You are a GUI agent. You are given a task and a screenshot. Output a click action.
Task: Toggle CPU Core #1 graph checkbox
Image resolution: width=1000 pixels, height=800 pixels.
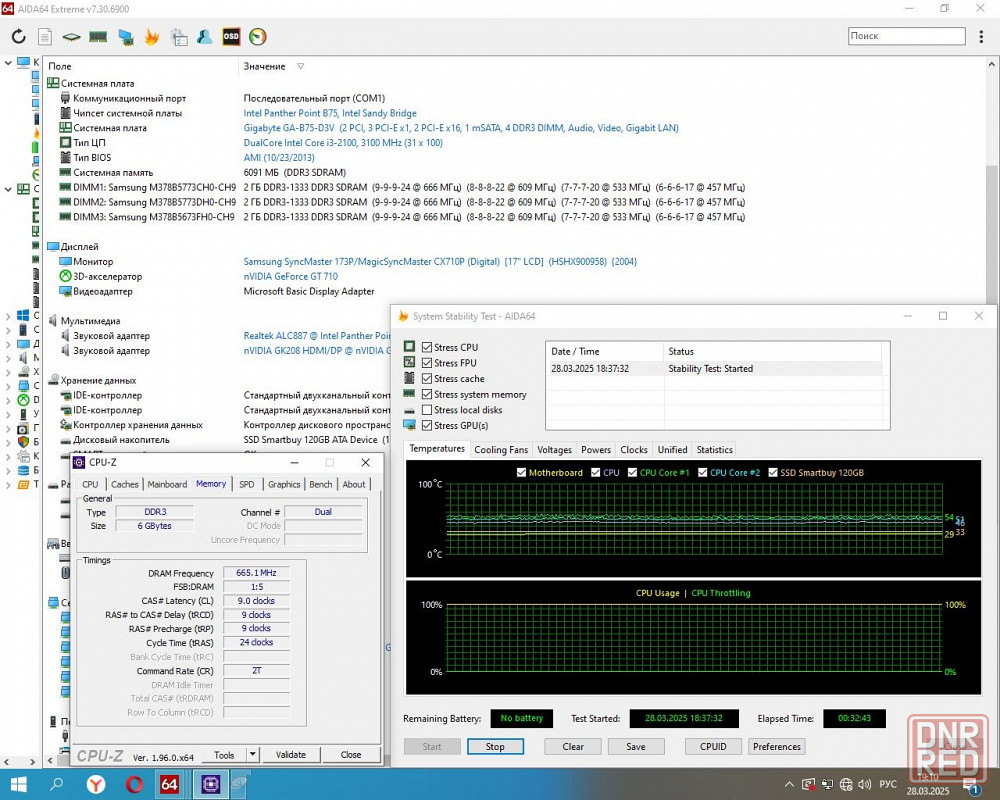[x=633, y=472]
